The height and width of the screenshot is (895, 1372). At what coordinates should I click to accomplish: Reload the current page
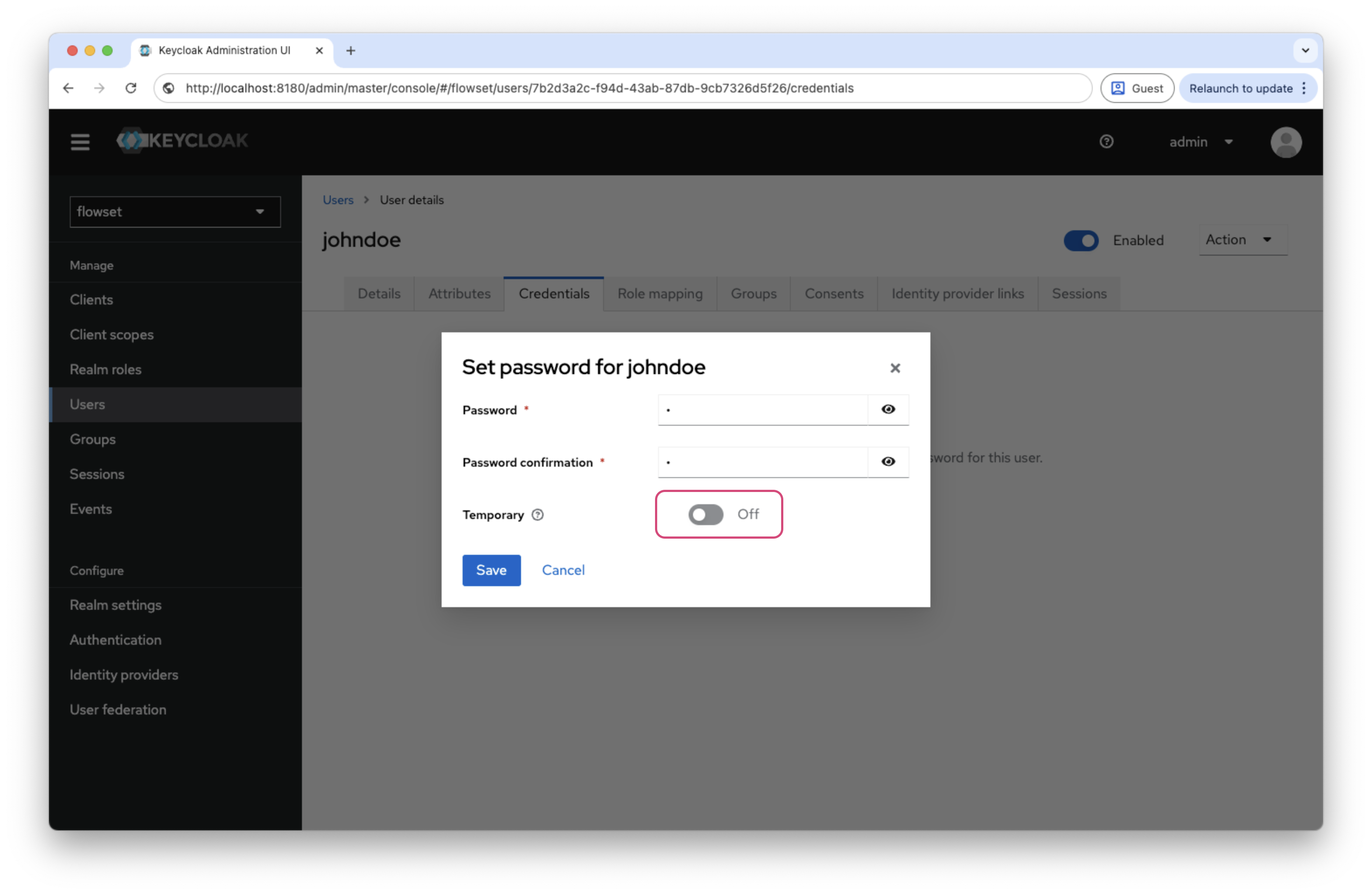coord(131,88)
